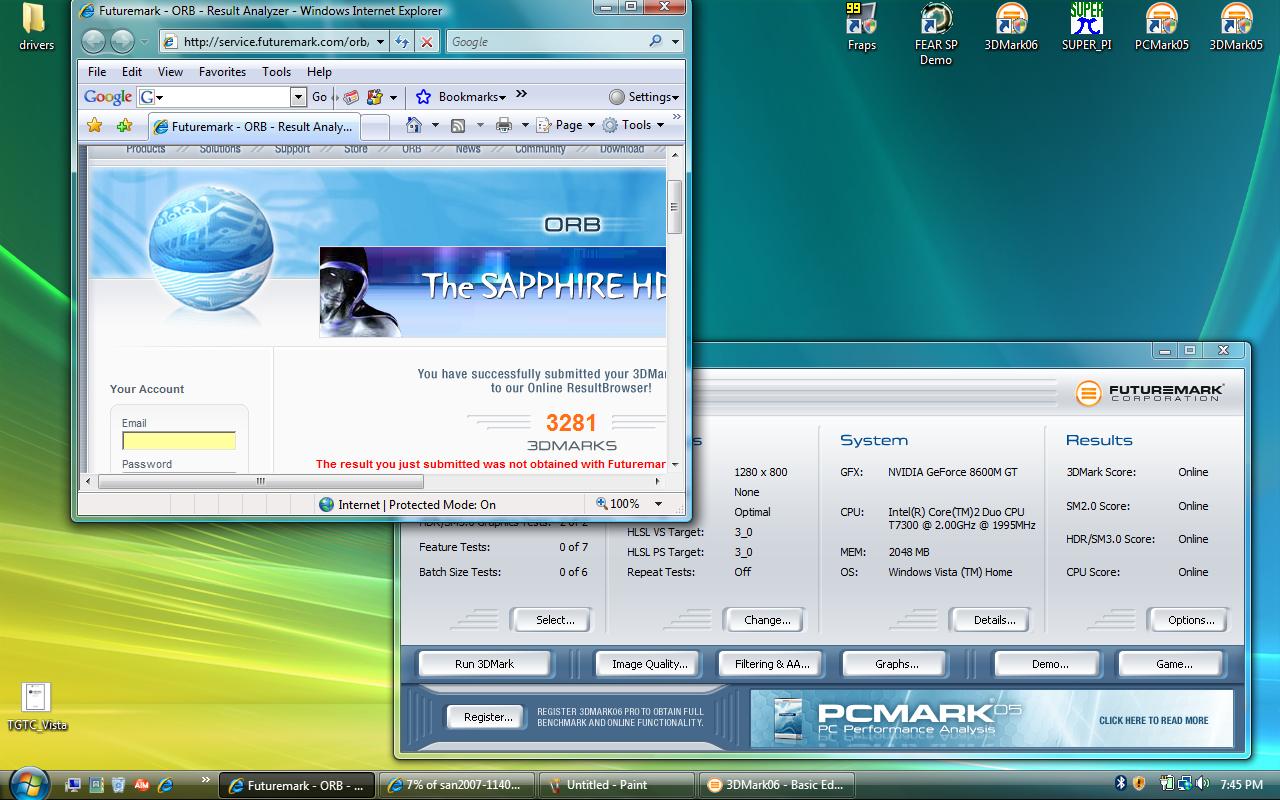Stop loading with the red X
1280x800 pixels.
pos(427,41)
